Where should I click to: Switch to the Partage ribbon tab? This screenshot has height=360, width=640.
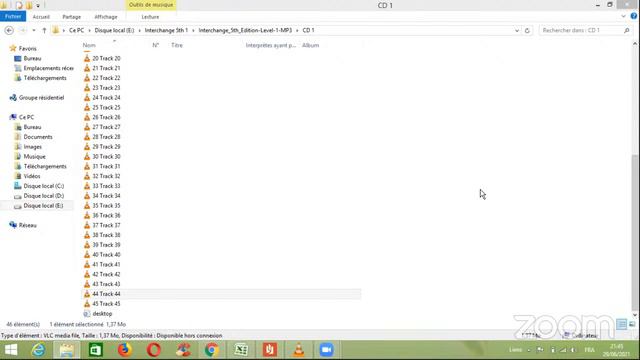tap(71, 17)
